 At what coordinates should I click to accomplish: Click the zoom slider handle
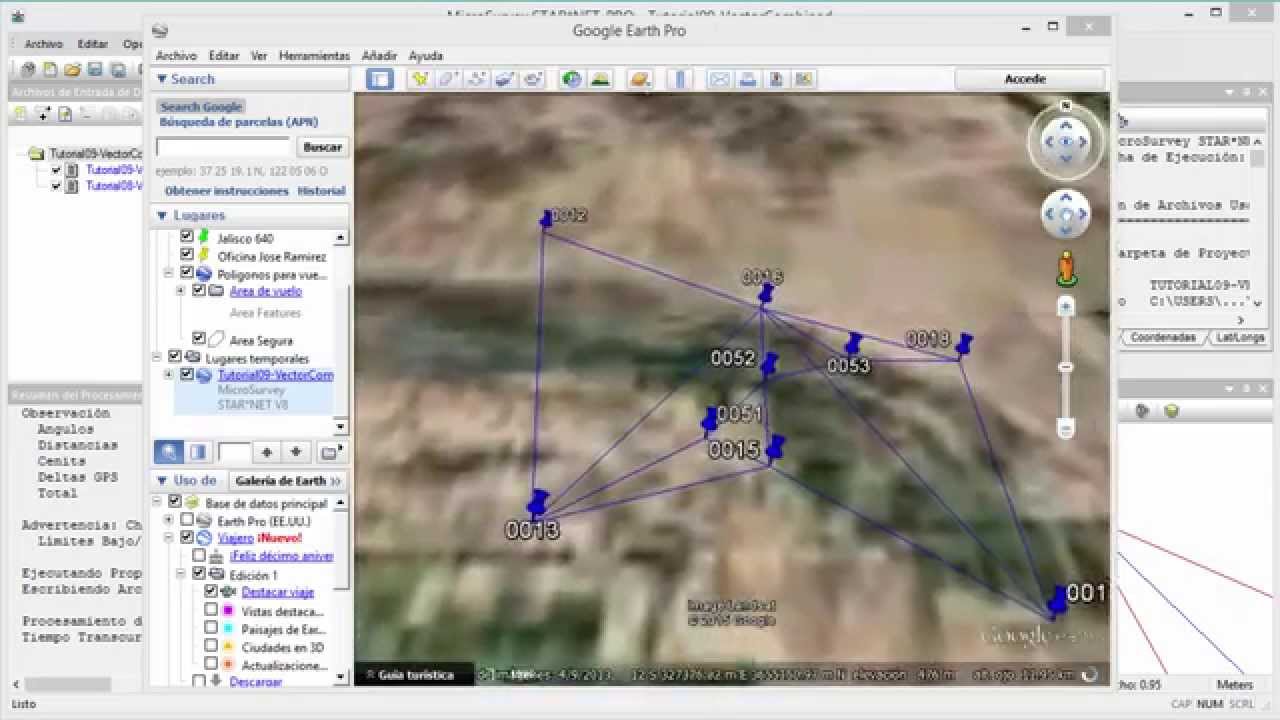[1066, 368]
